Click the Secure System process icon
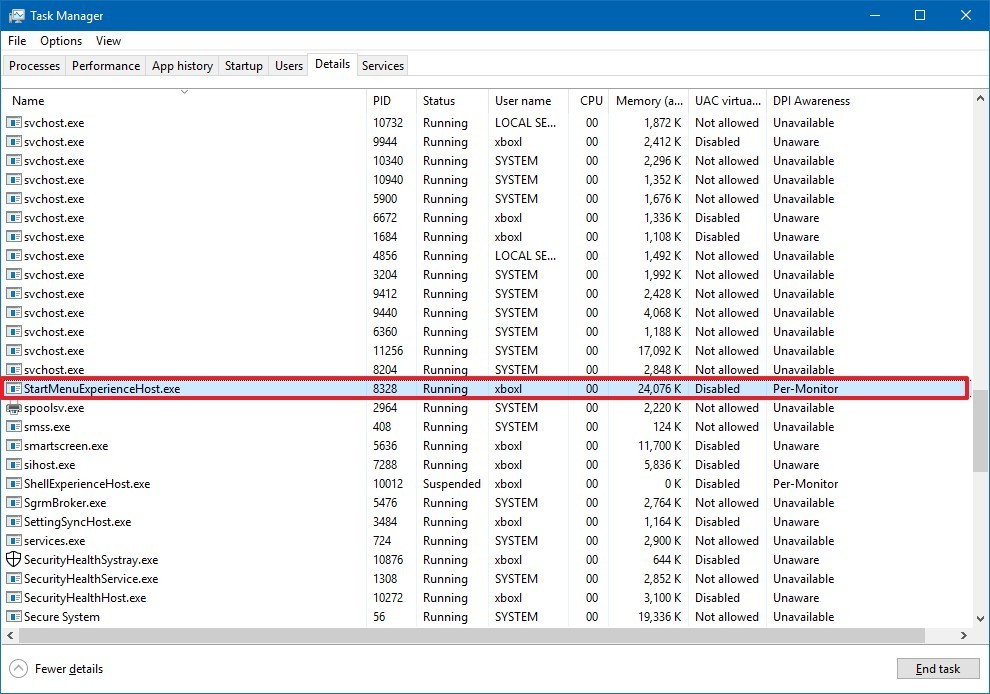 pyautogui.click(x=13, y=616)
